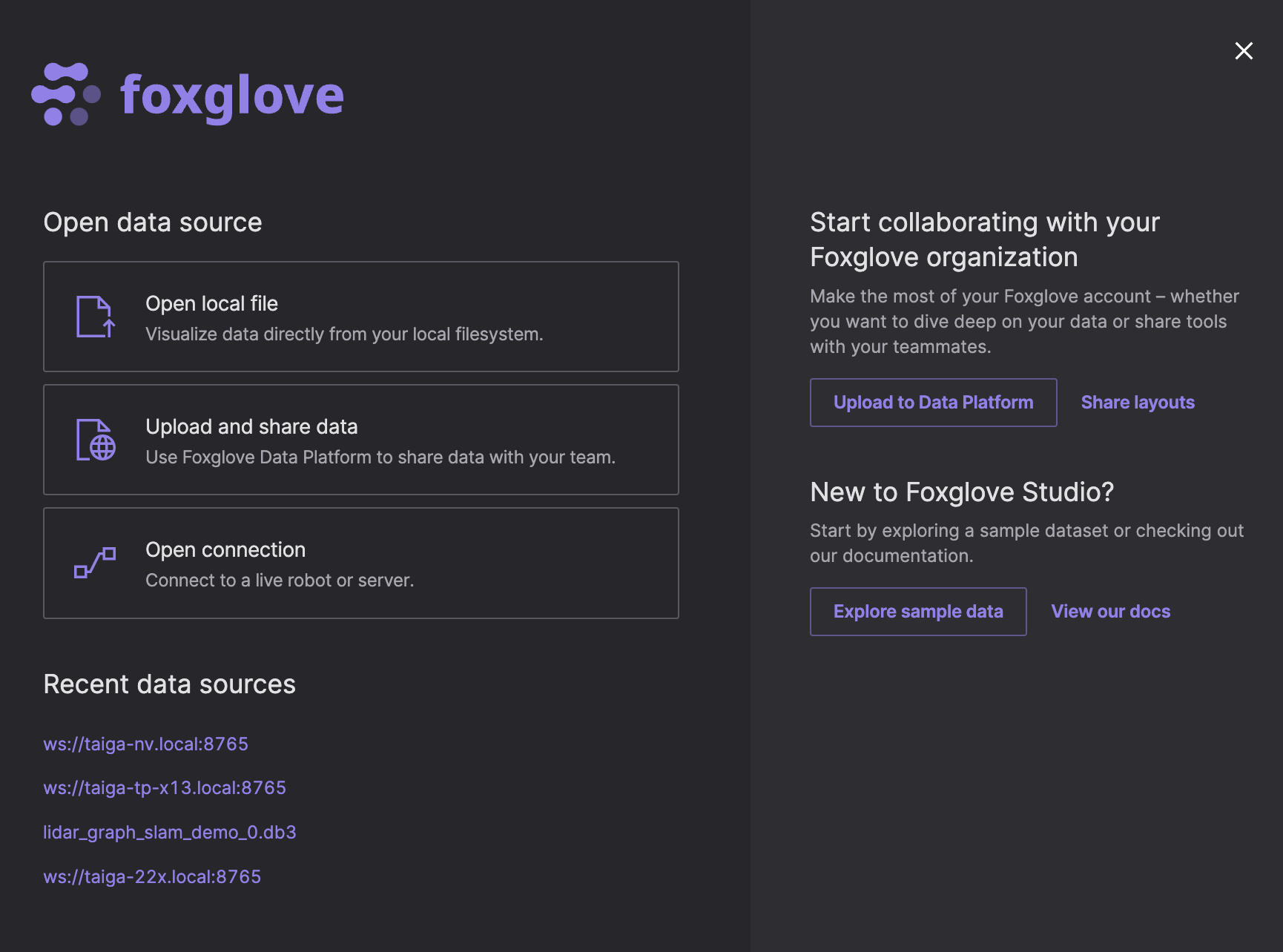Screen dimensions: 1283x952
Task: Click the foxglove wordmark text
Action: point(232,96)
